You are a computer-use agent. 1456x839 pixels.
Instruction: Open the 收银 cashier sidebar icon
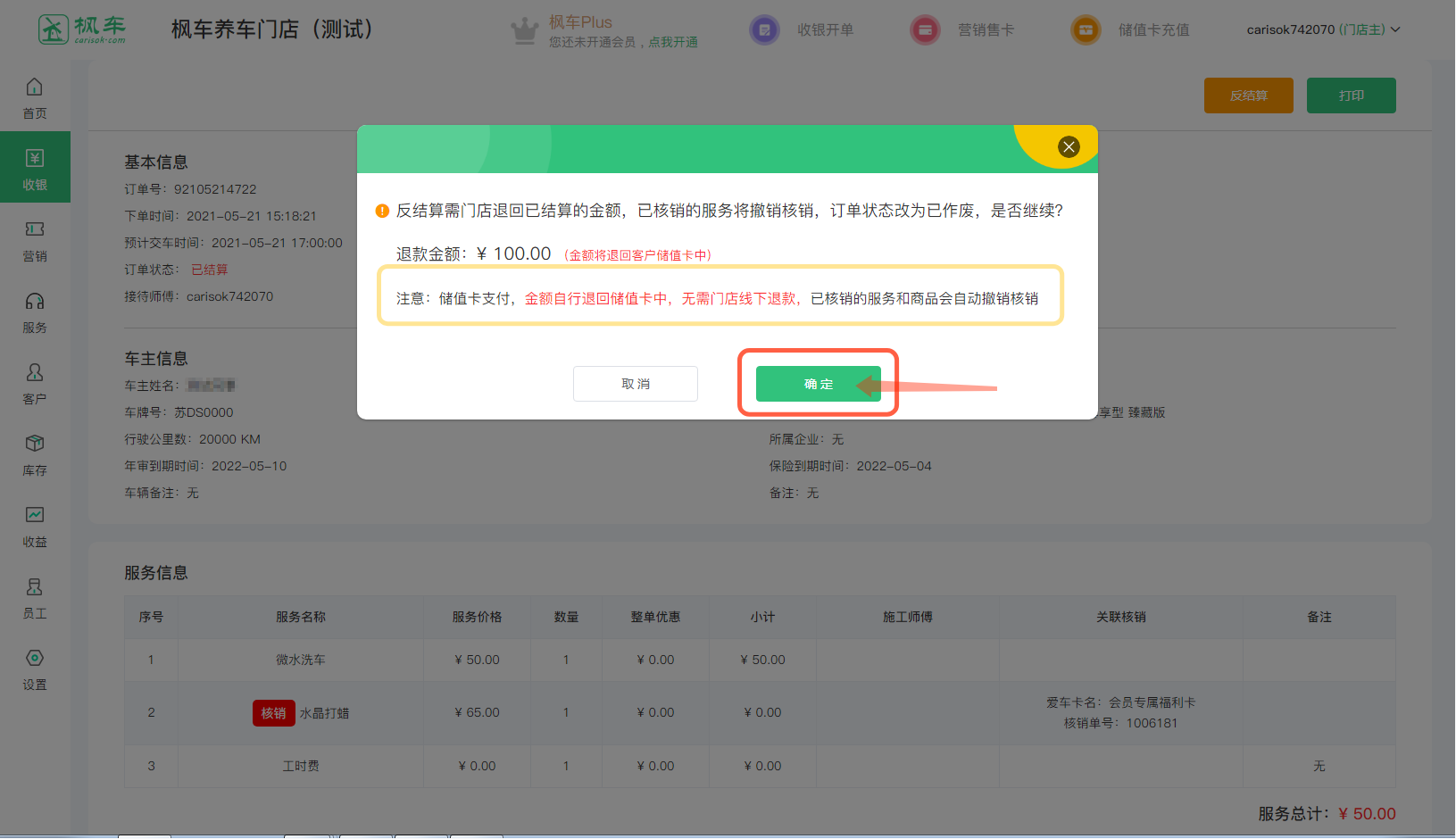(34, 159)
